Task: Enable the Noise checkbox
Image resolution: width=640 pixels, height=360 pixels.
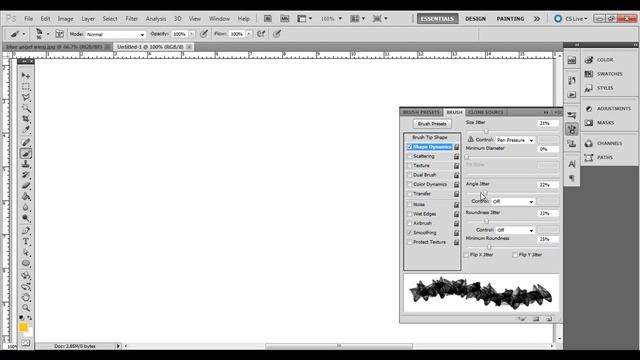Action: [x=409, y=204]
